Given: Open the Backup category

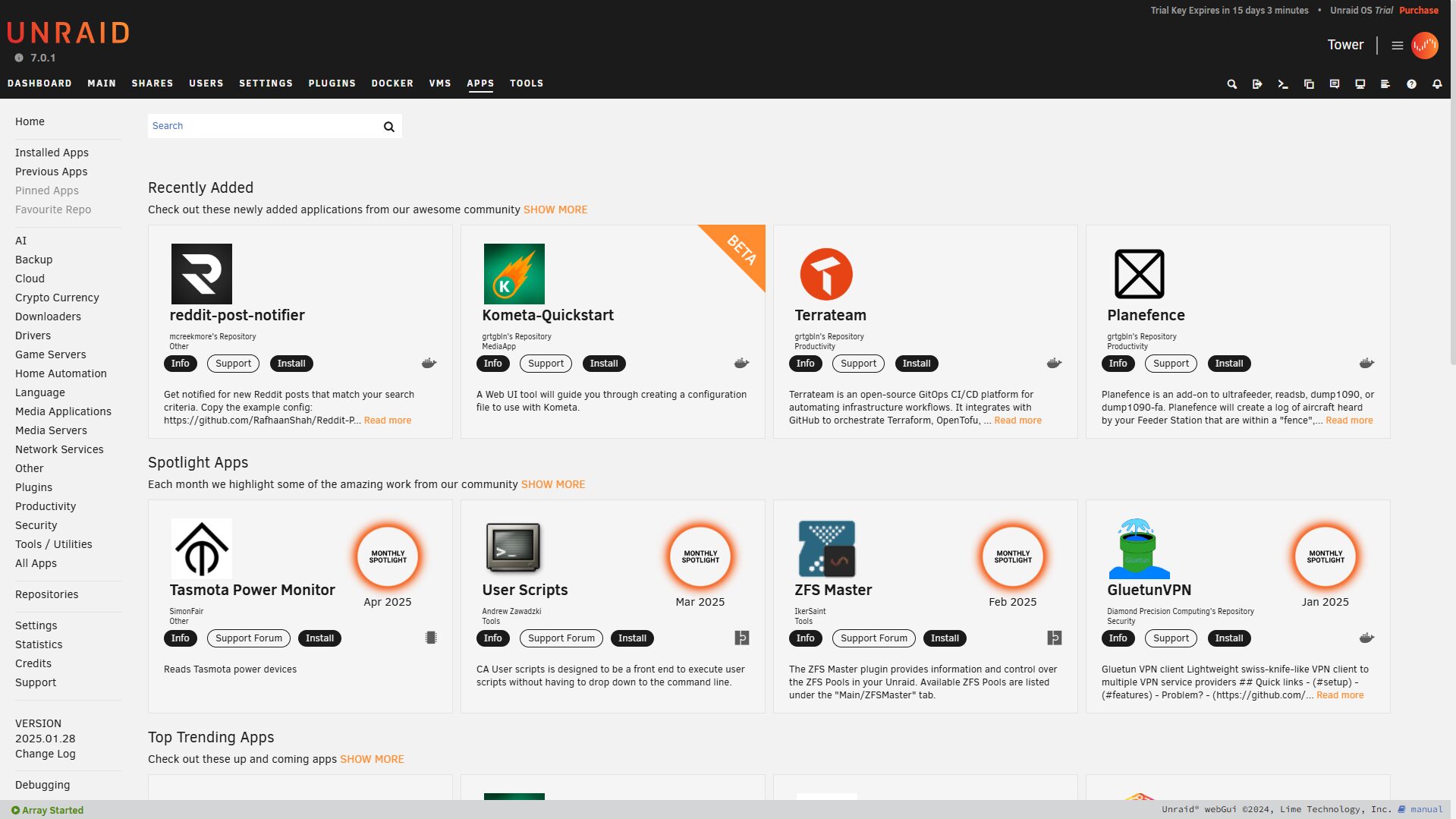Looking at the screenshot, I should pyautogui.click(x=33, y=260).
